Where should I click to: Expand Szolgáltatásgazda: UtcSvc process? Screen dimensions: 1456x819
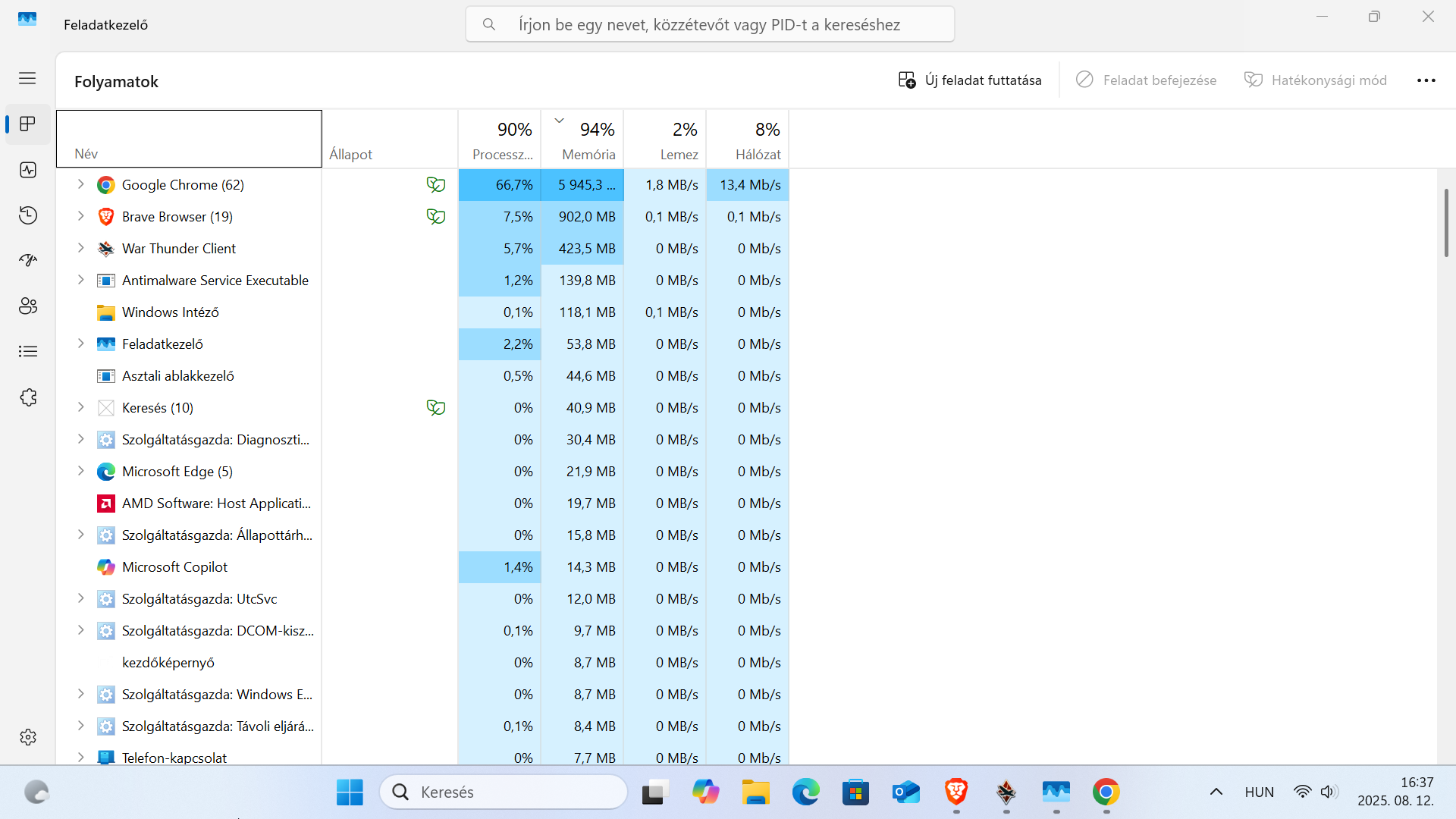coord(80,598)
